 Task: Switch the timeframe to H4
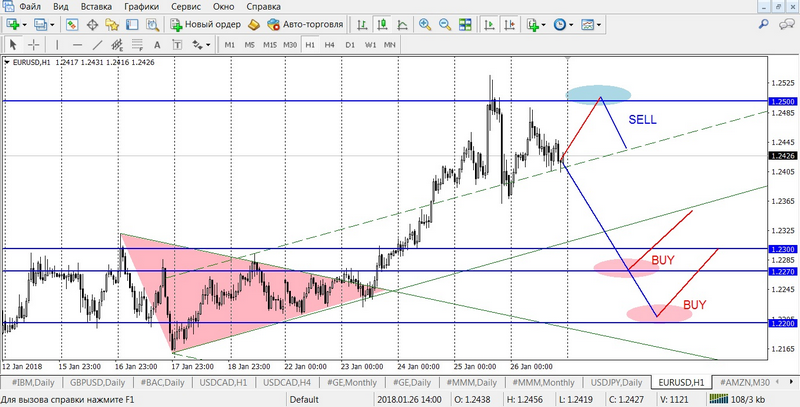(330, 44)
